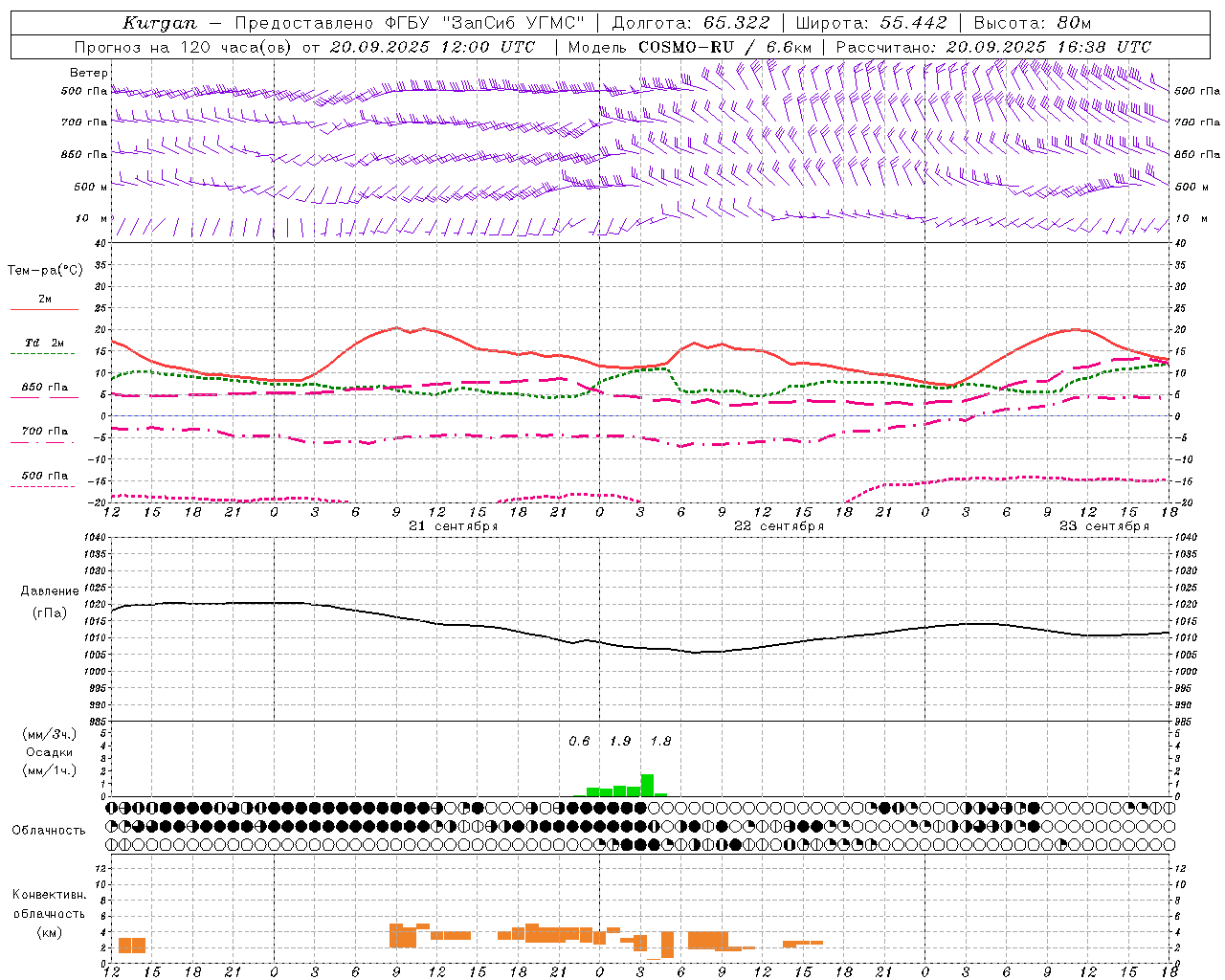The height and width of the screenshot is (980, 1225).
Task: Click the 850 гПа label on right wind axis
Action: click(1197, 154)
